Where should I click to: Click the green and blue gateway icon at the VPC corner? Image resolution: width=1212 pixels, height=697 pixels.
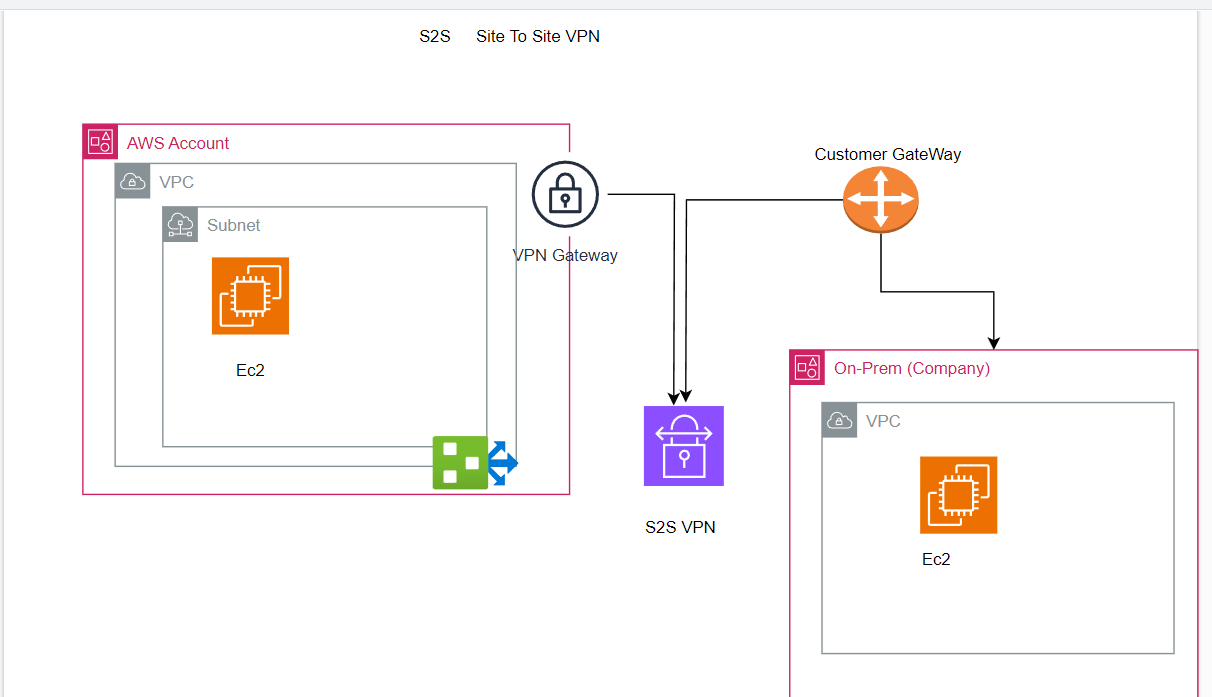(x=476, y=463)
